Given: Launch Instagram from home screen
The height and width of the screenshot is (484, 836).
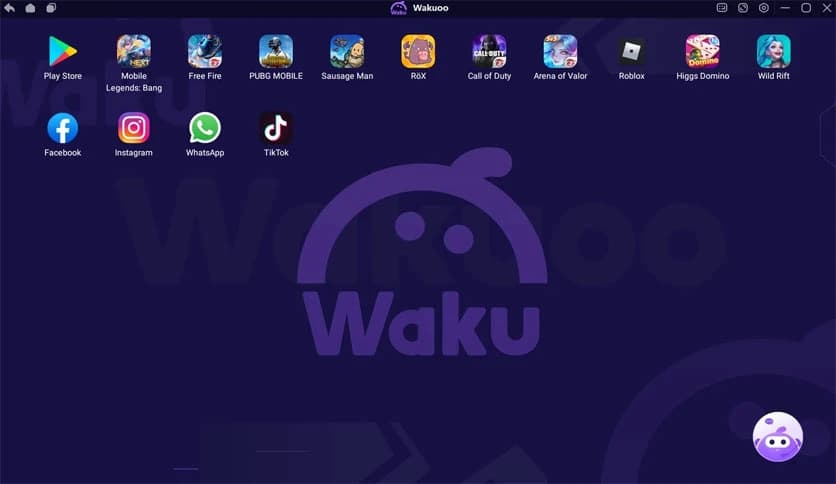Looking at the screenshot, I should click(x=134, y=128).
